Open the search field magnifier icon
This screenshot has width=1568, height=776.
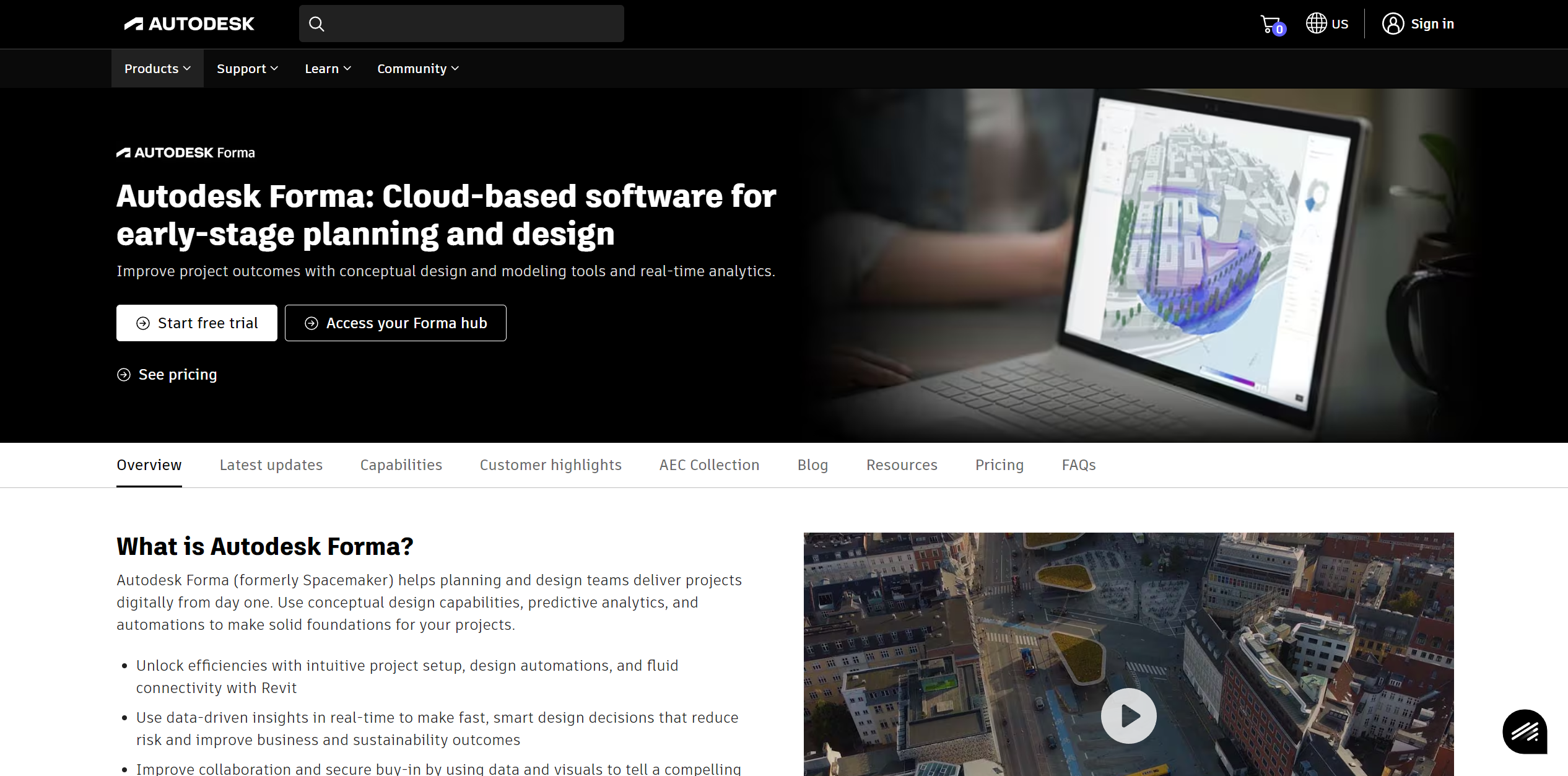pyautogui.click(x=316, y=24)
